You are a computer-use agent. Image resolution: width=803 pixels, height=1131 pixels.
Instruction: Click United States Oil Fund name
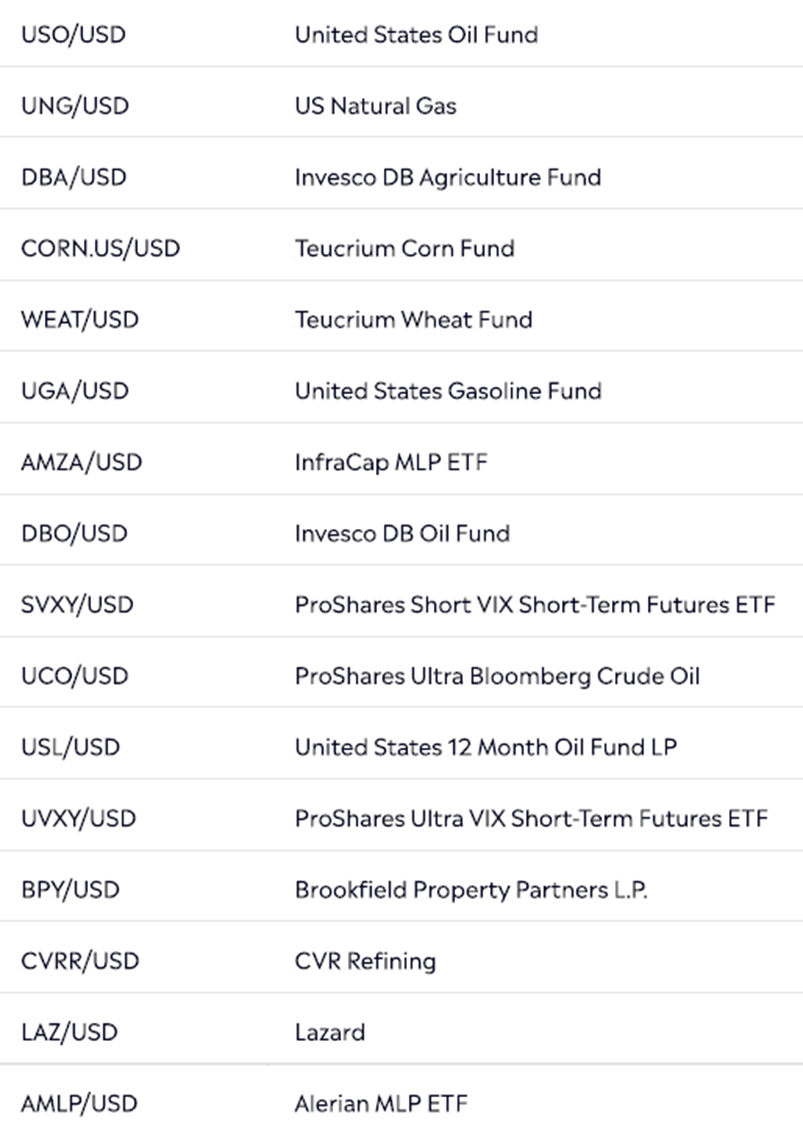point(416,35)
